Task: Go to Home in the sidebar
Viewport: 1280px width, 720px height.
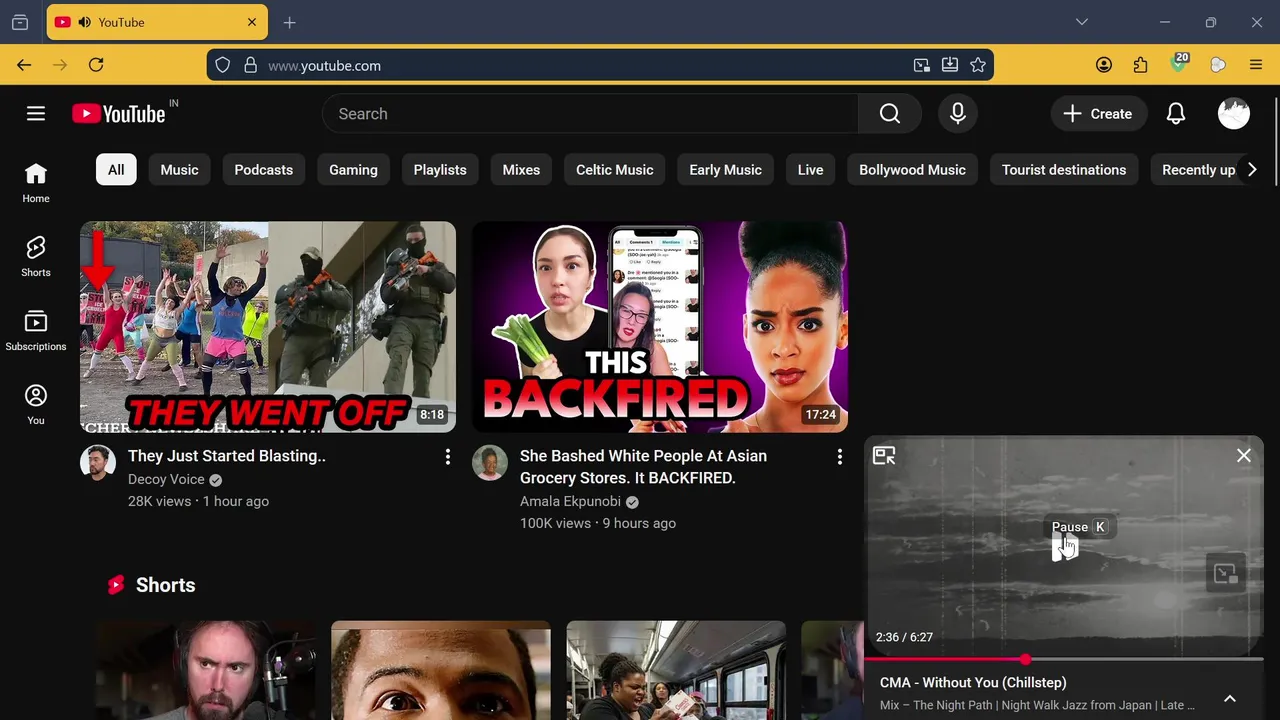Action: [36, 183]
